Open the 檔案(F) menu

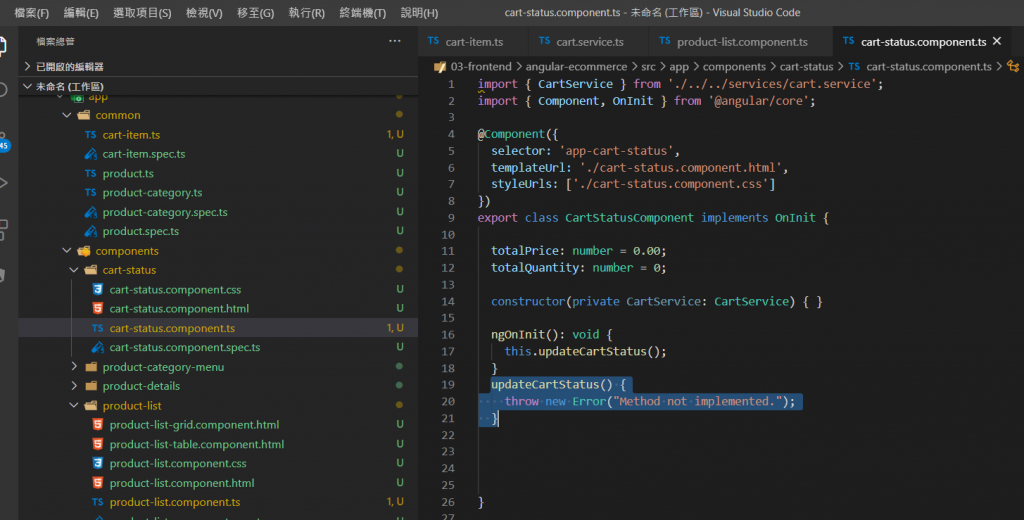[x=32, y=13]
